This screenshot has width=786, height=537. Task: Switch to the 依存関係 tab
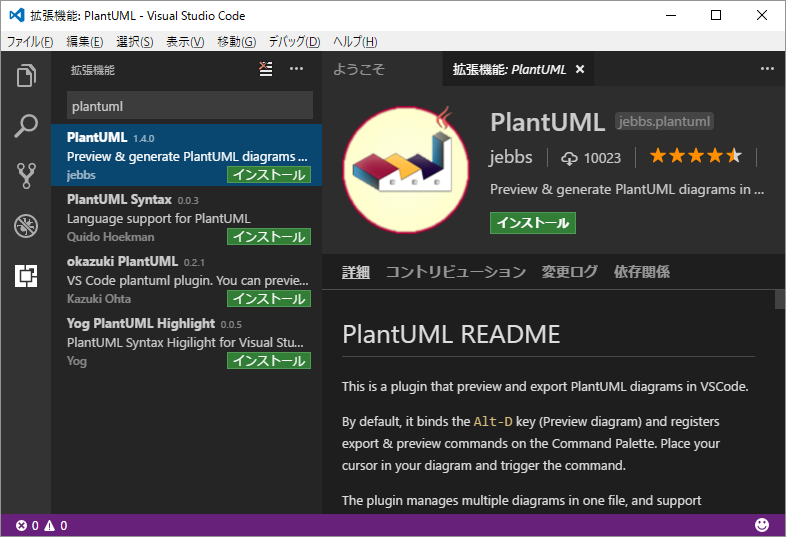point(642,272)
